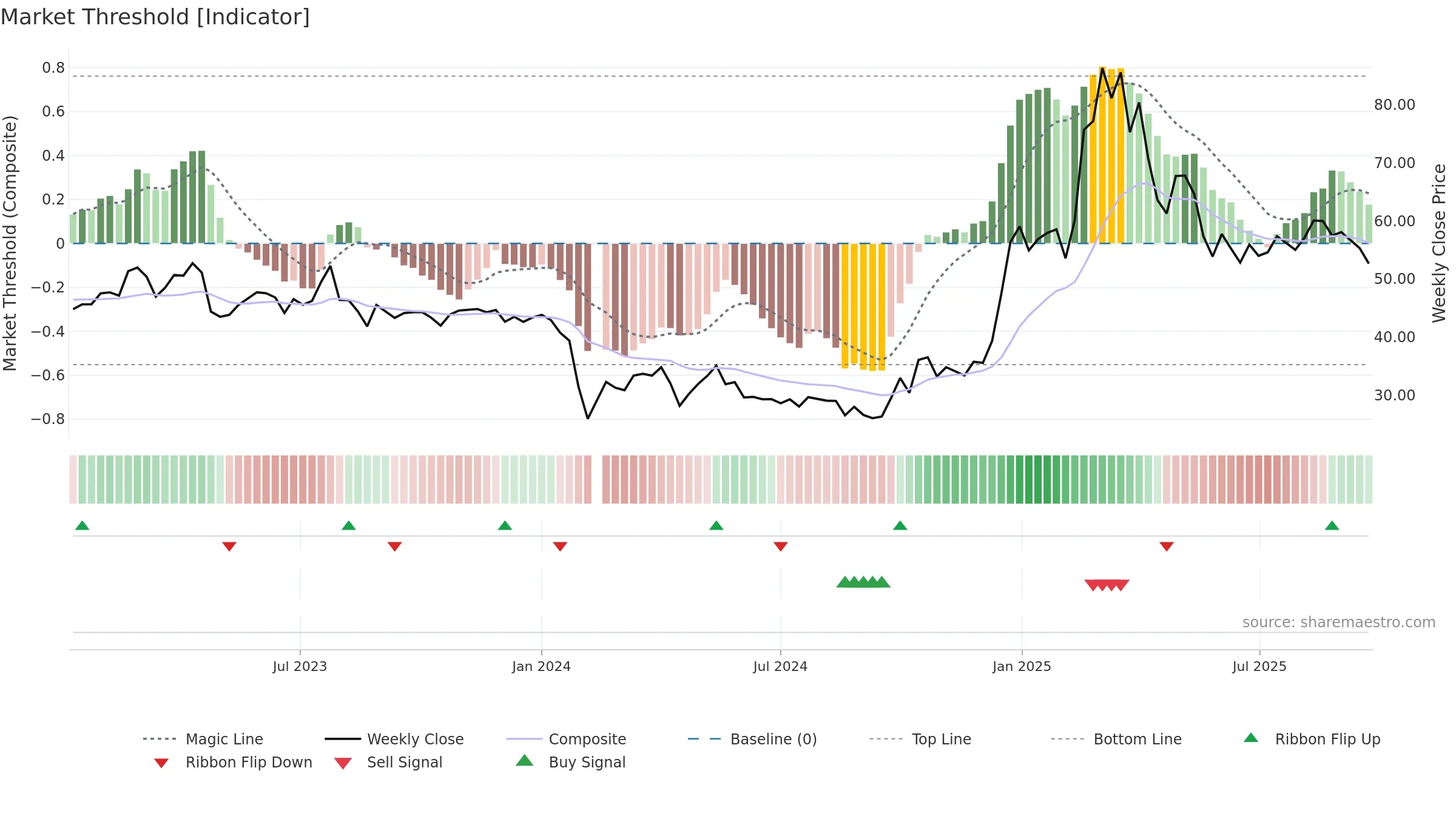Click the ribbon flip up triangle of August 2025

coord(1332,525)
